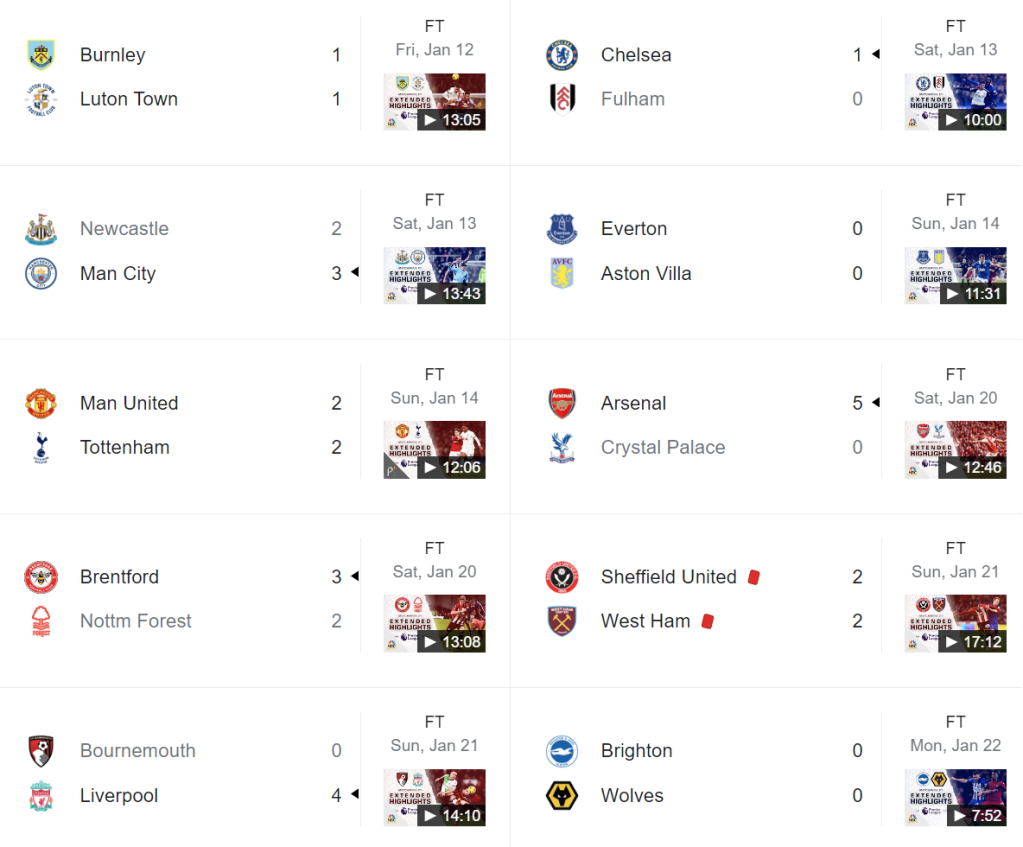Click the Everton club crest

(562, 229)
